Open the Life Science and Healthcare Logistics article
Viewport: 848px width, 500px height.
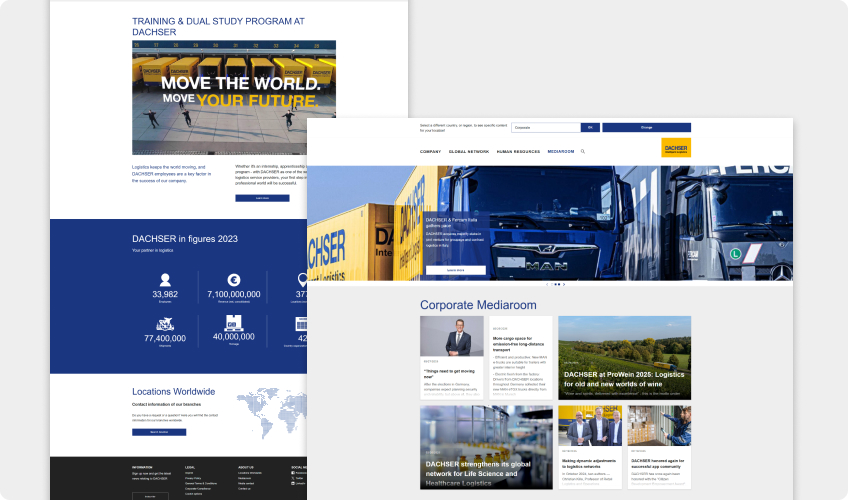(485, 447)
